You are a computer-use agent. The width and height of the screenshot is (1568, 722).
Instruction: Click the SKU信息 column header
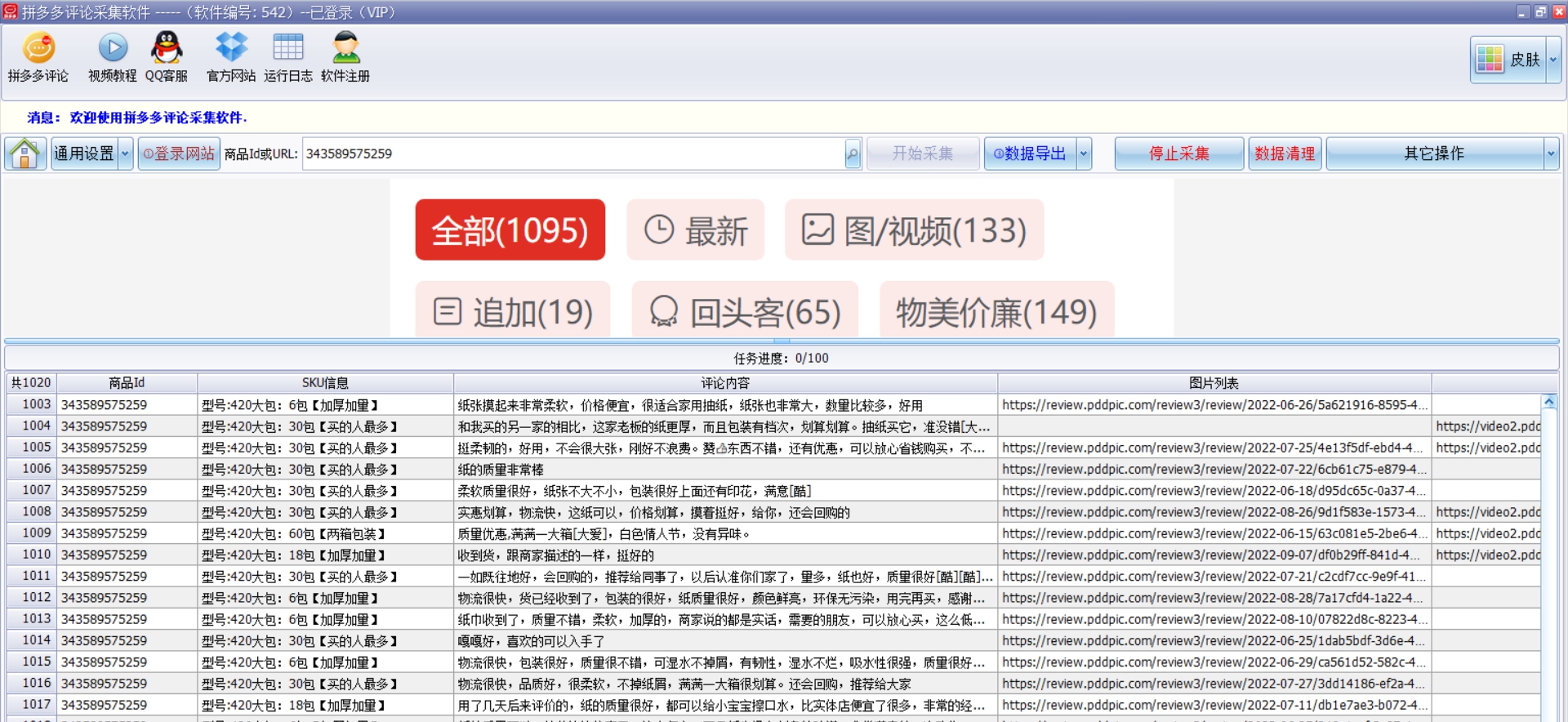pyautogui.click(x=325, y=383)
